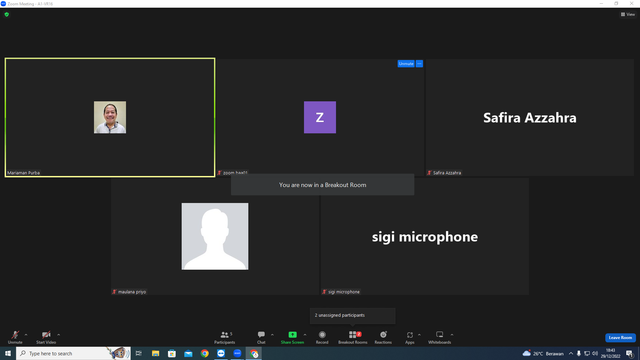Open Task View on the taskbar

139,353
